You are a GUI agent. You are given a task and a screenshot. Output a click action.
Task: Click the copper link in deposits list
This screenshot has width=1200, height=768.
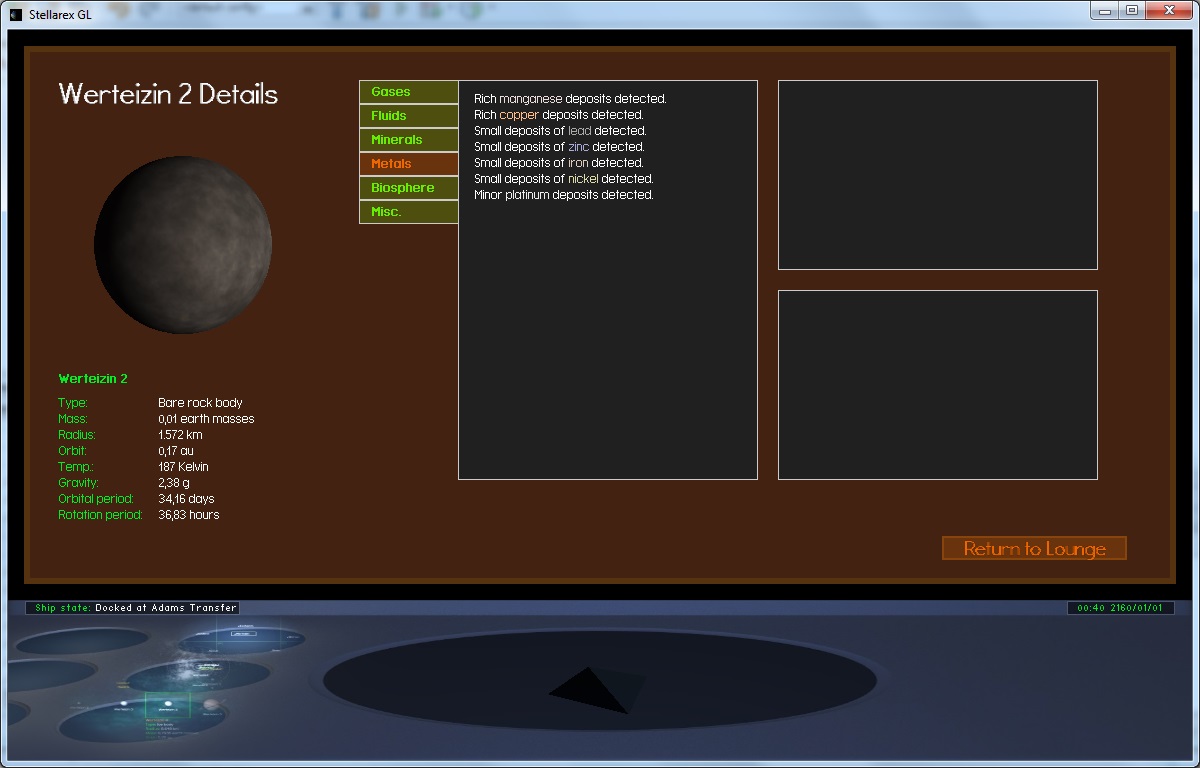[519, 115]
